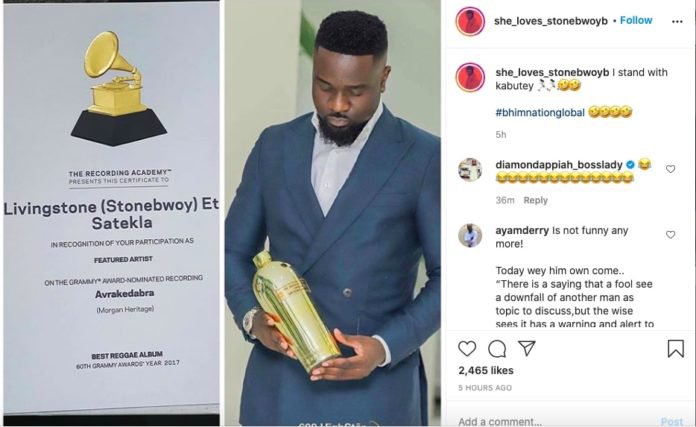Like the post with the heart icon
The height and width of the screenshot is (427, 696).
click(x=467, y=348)
